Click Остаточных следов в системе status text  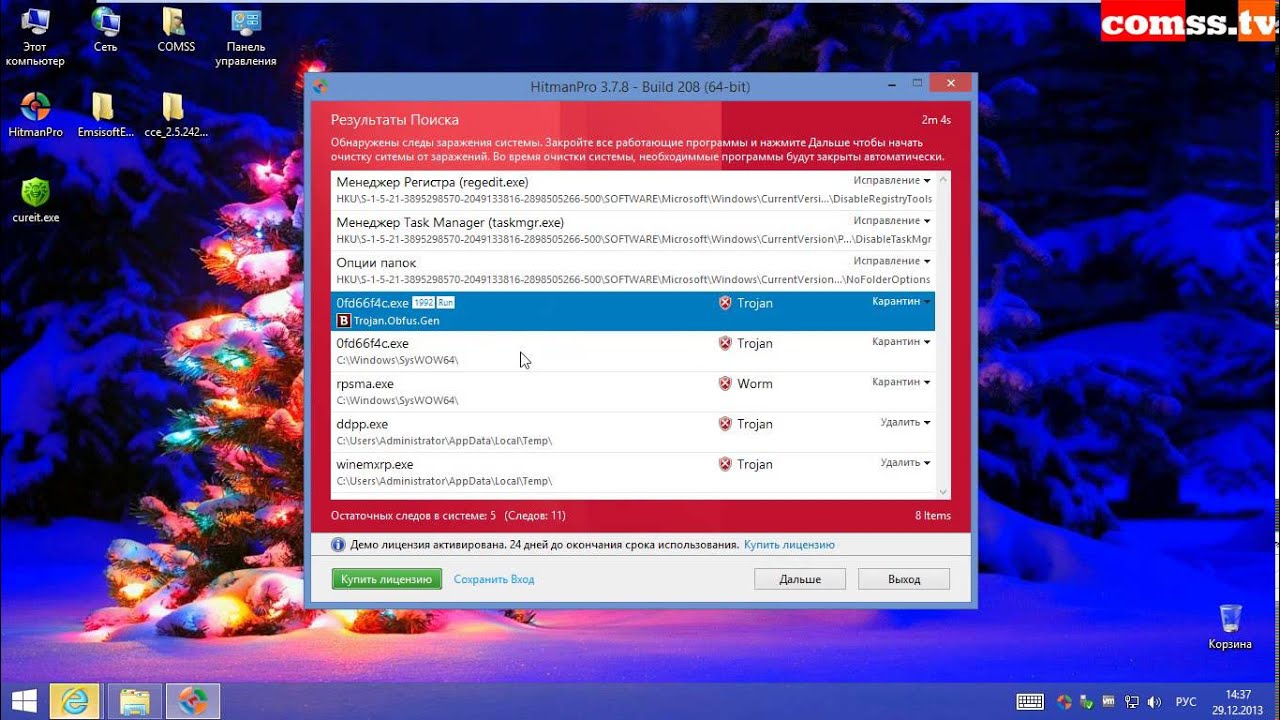(x=413, y=516)
